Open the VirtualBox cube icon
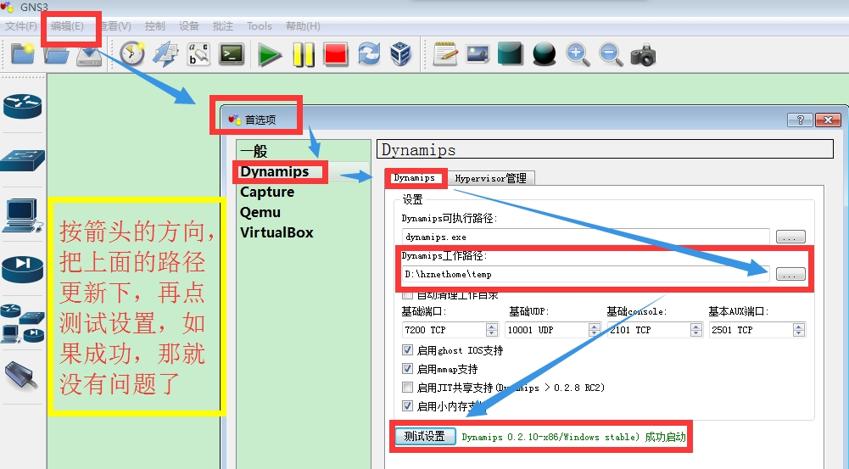 coord(401,54)
